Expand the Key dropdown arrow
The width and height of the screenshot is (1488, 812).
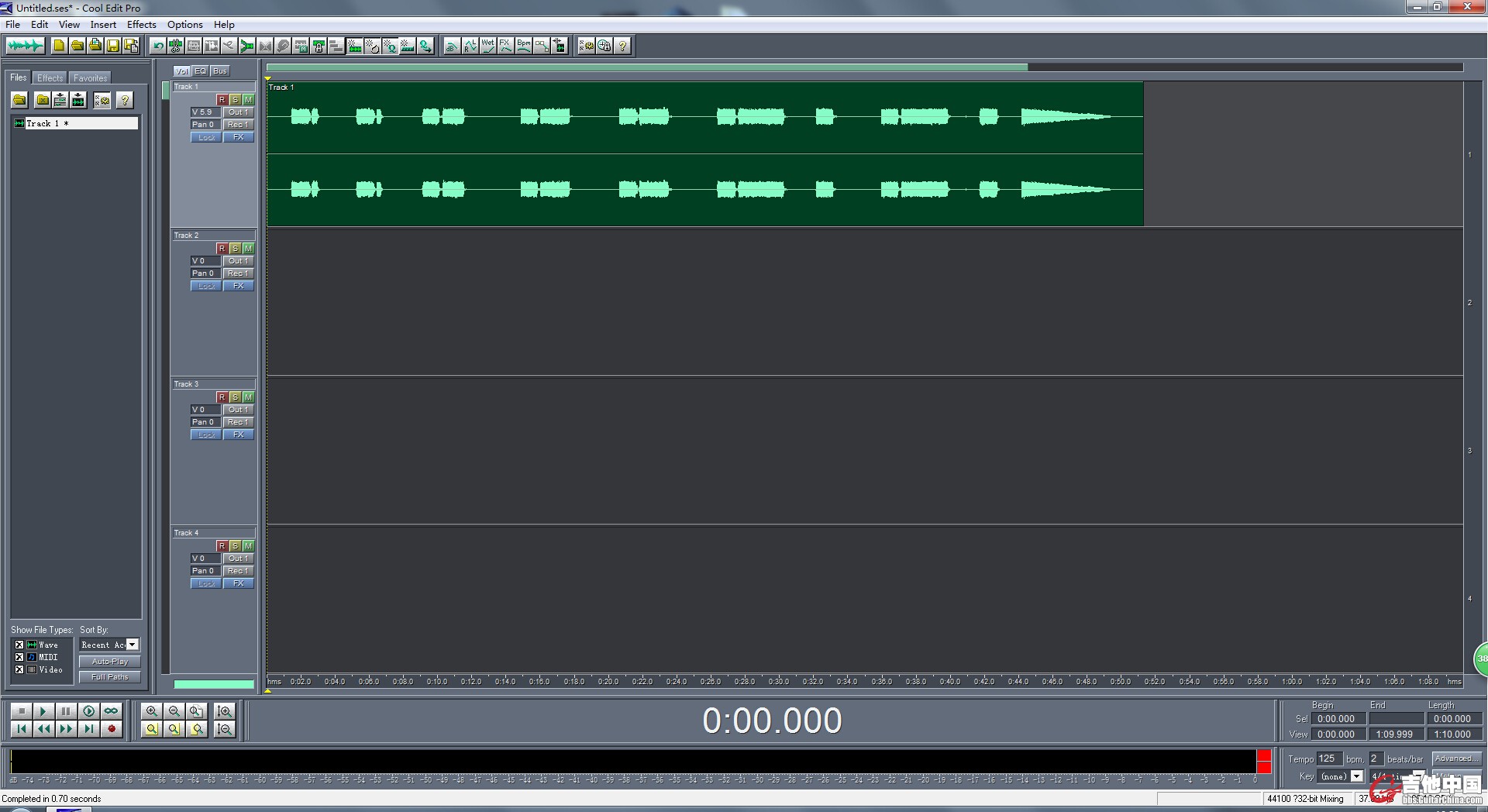point(1356,776)
